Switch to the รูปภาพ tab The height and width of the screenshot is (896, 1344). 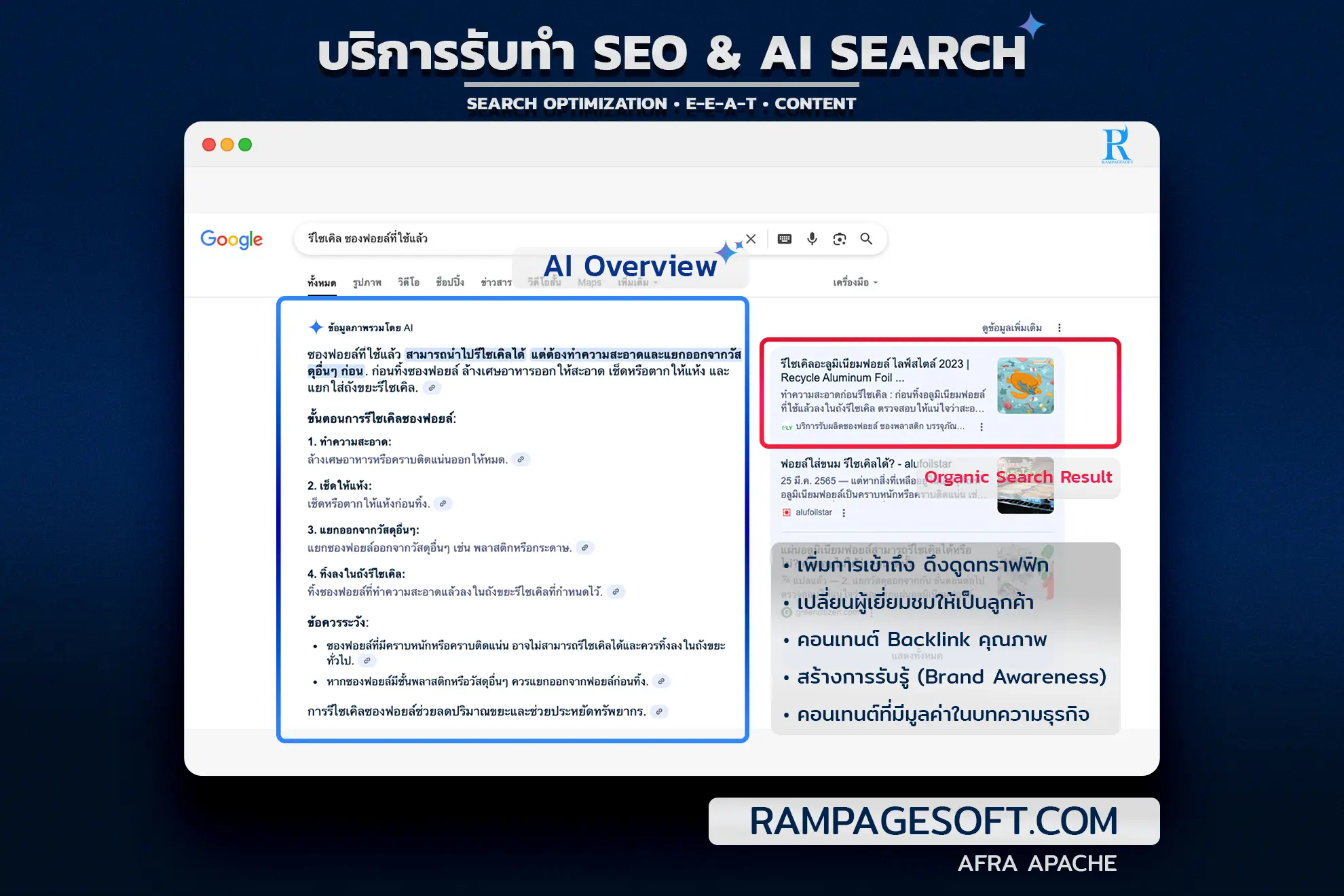367,282
